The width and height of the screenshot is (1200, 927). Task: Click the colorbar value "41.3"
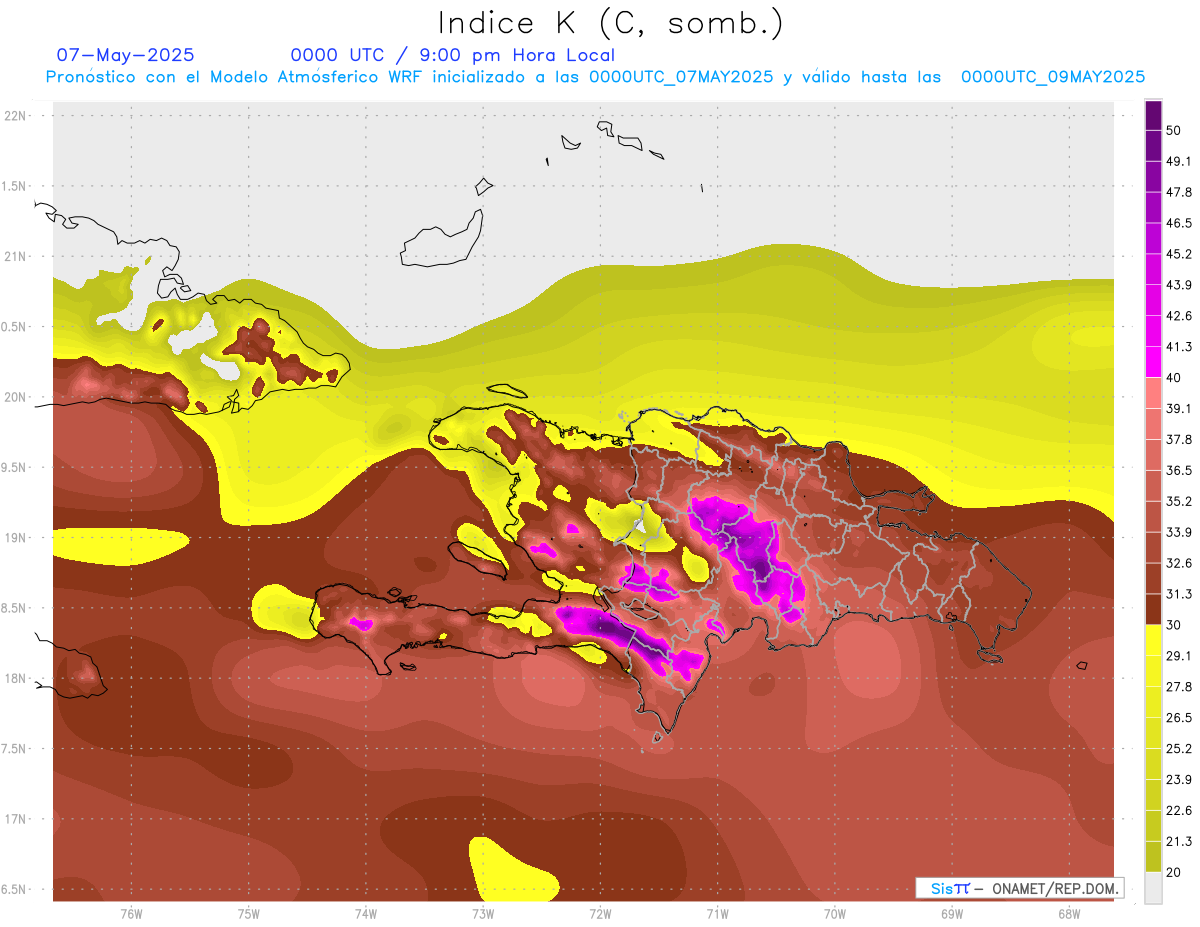pyautogui.click(x=1179, y=347)
